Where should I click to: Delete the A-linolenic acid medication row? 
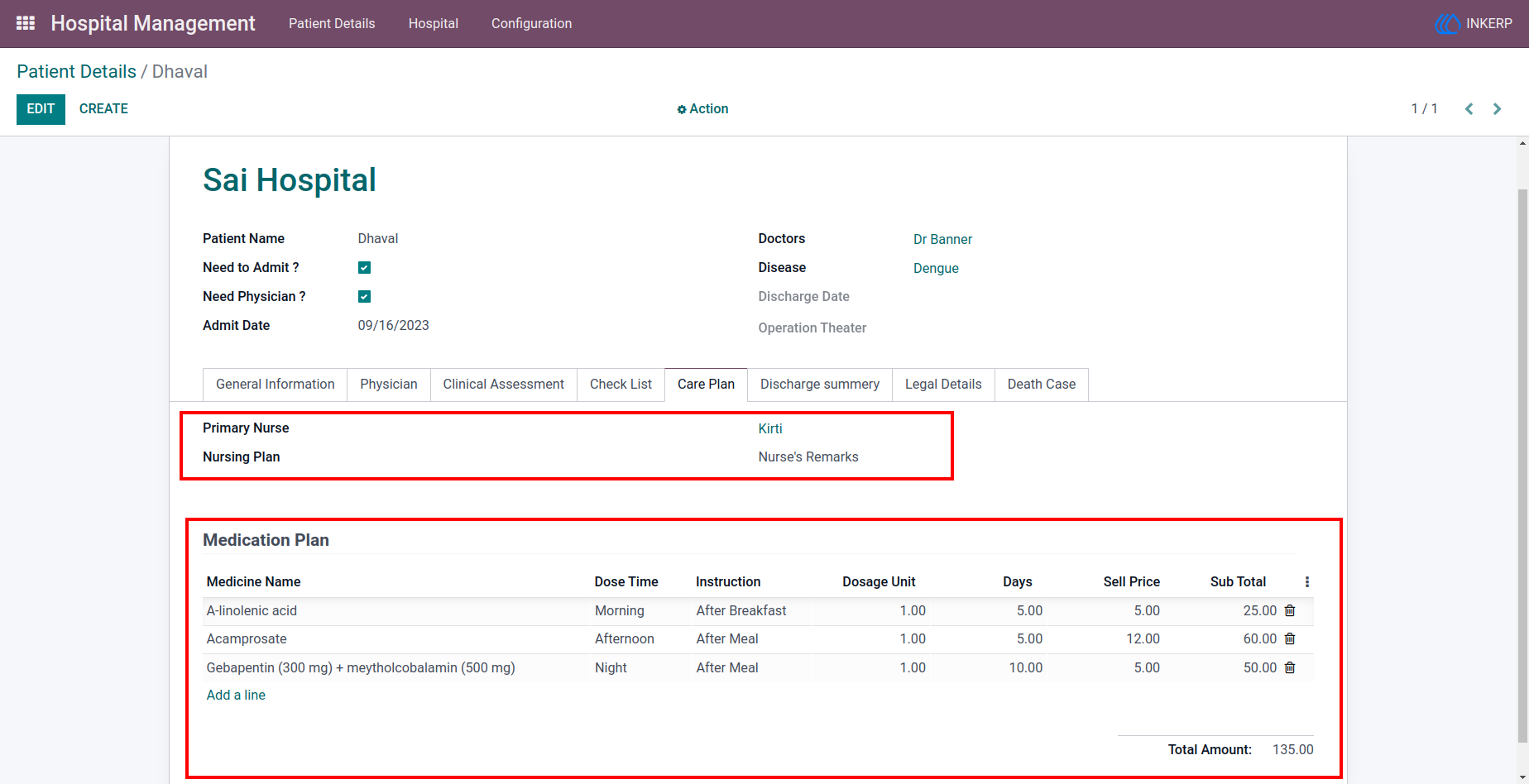(1290, 610)
